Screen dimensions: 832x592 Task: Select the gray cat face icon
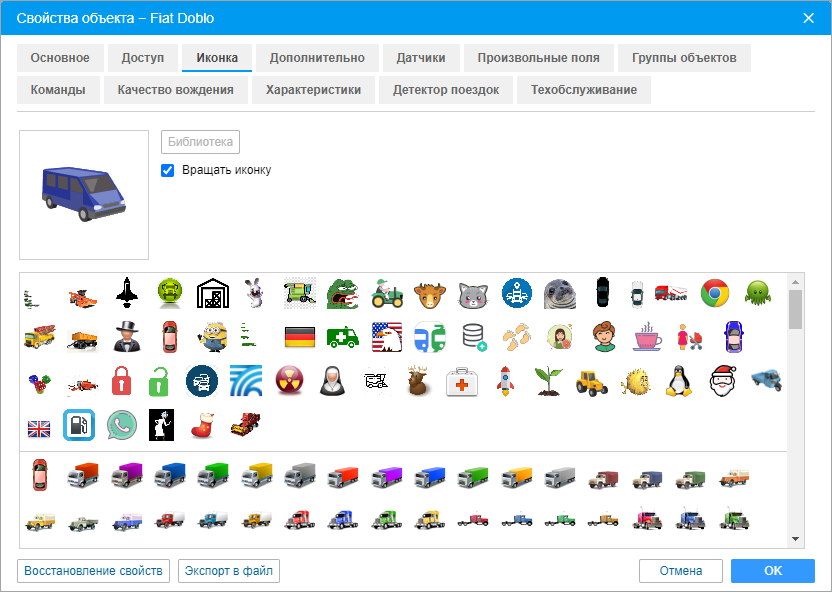tap(473, 295)
